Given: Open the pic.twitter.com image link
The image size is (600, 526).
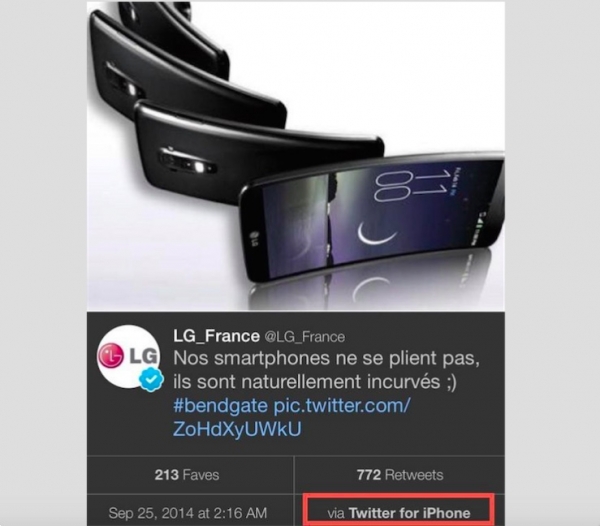Looking at the screenshot, I should 341,405.
